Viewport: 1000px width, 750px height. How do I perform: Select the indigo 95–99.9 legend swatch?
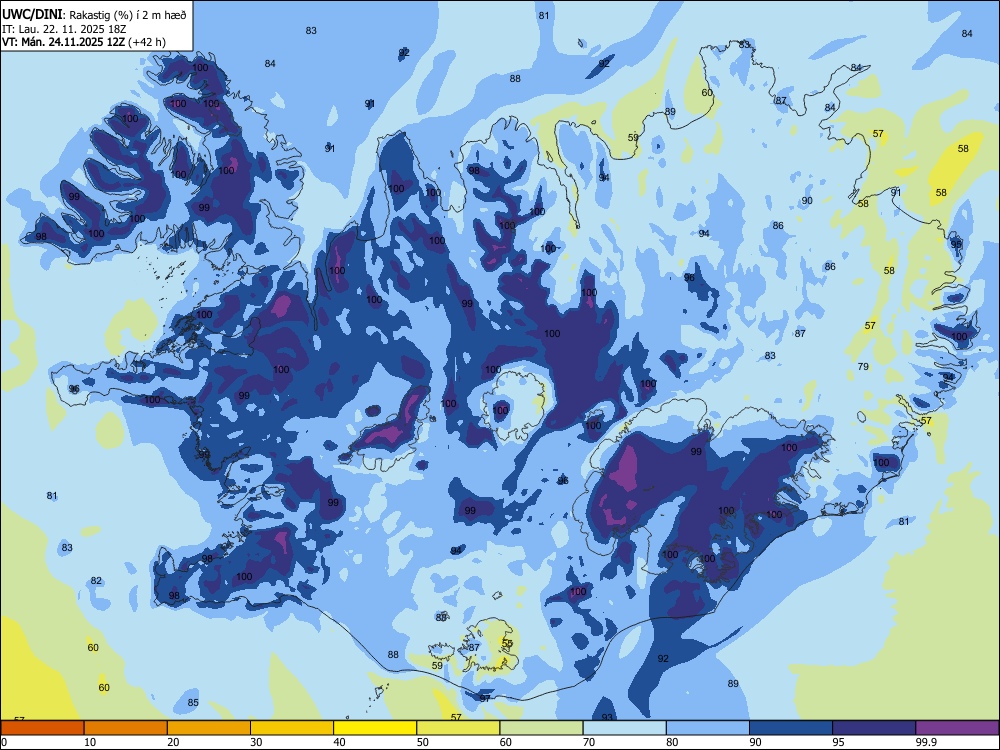pos(874,728)
